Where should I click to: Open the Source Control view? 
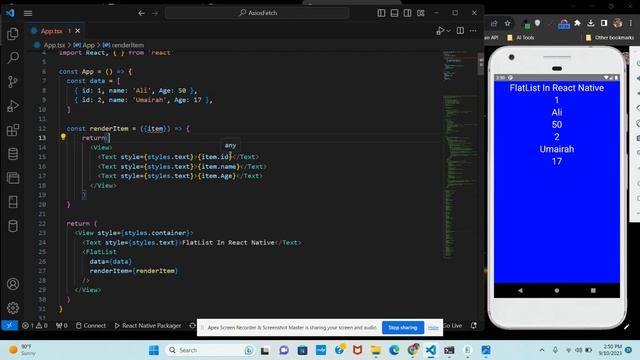(x=13, y=82)
